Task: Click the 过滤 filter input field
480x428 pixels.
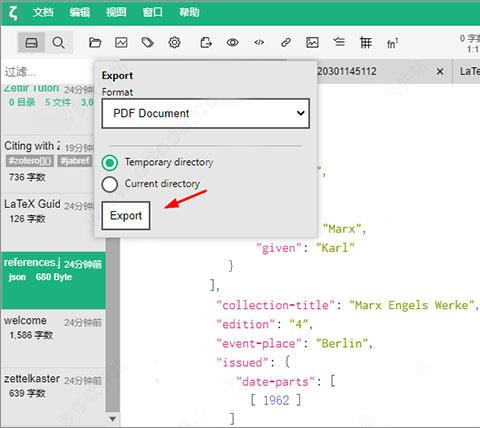Action: pyautogui.click(x=47, y=72)
